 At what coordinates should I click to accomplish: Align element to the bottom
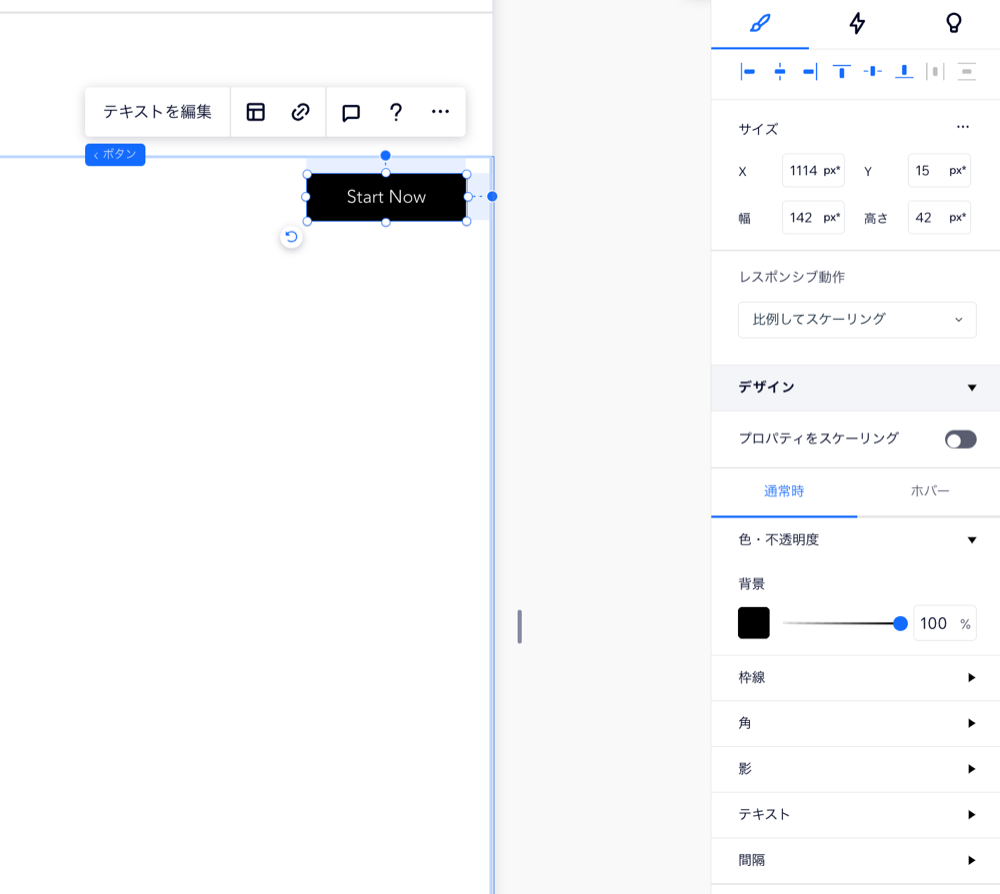[x=904, y=71]
